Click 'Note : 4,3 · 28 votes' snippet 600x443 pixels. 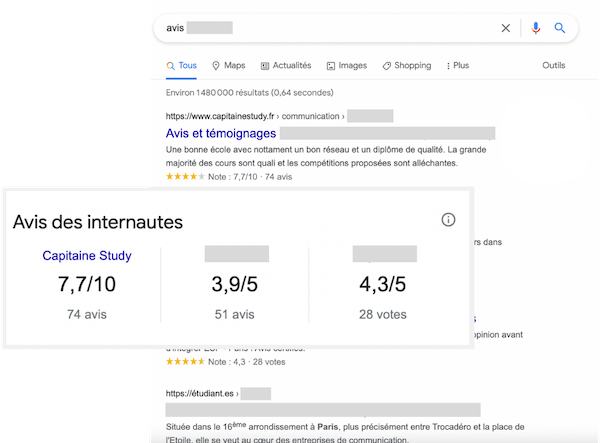[246, 362]
